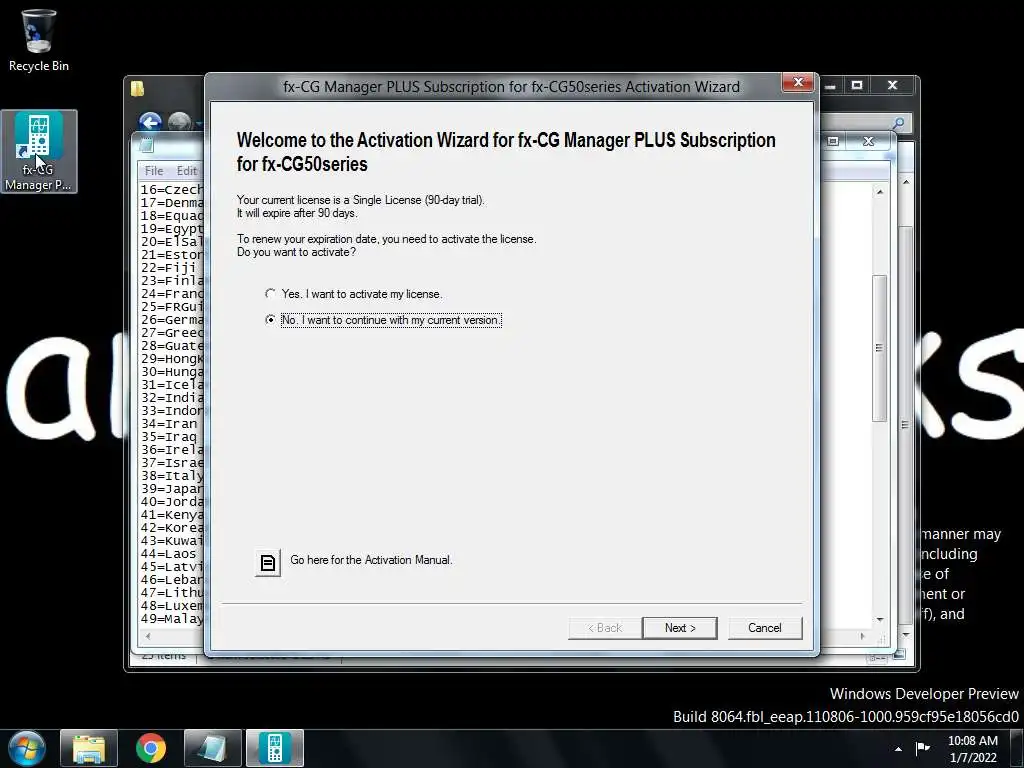Click the Next button in wizard

click(x=680, y=628)
